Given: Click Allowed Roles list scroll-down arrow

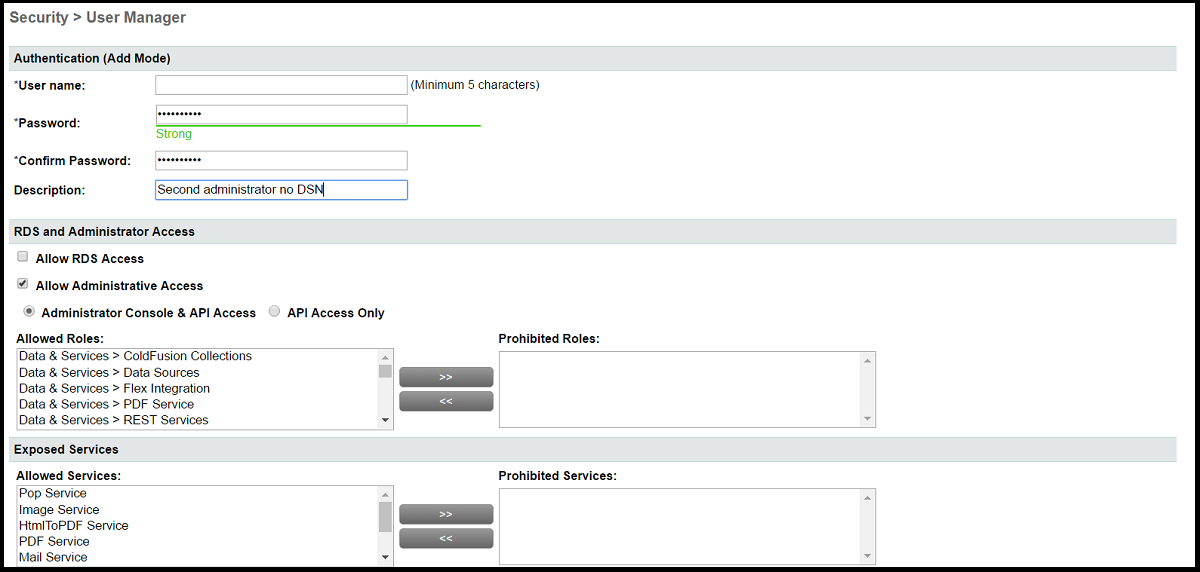Looking at the screenshot, I should (385, 421).
